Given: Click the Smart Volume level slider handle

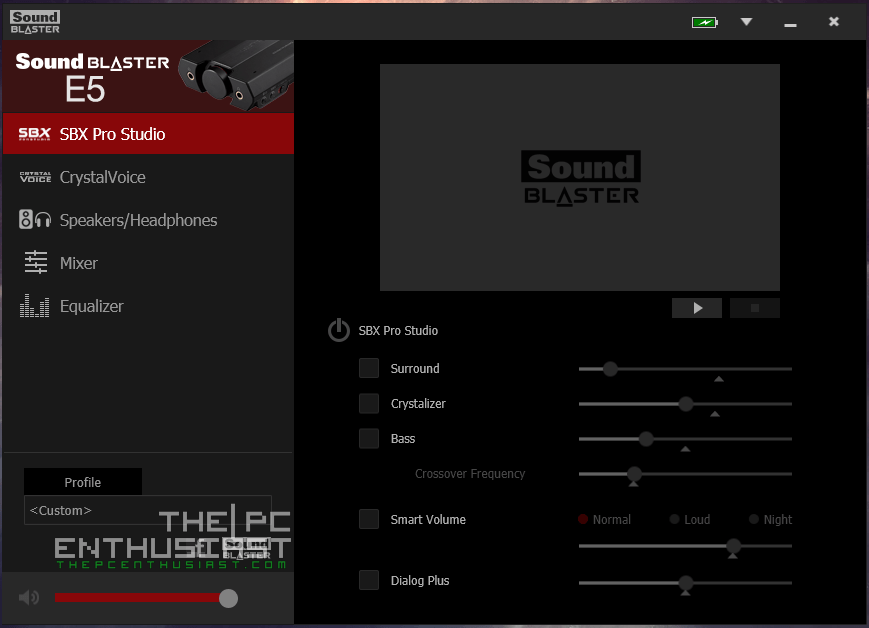Looking at the screenshot, I should [x=733, y=546].
